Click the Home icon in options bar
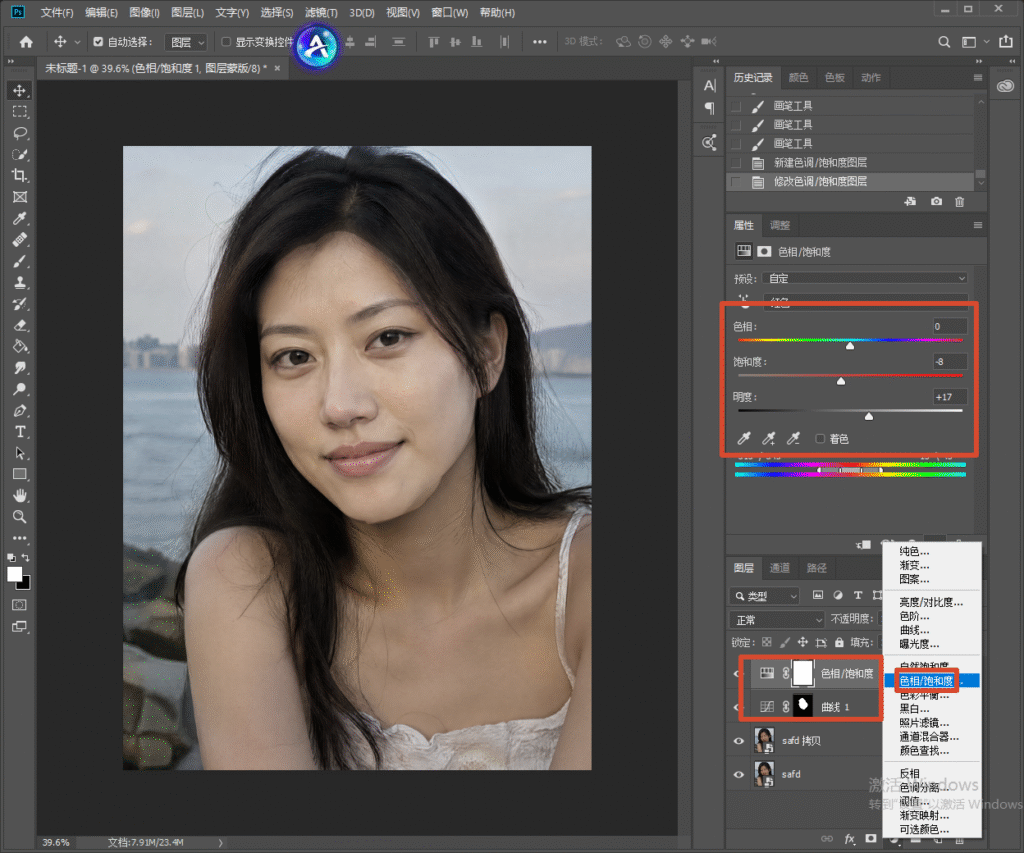The height and width of the screenshot is (853, 1024). coord(26,42)
